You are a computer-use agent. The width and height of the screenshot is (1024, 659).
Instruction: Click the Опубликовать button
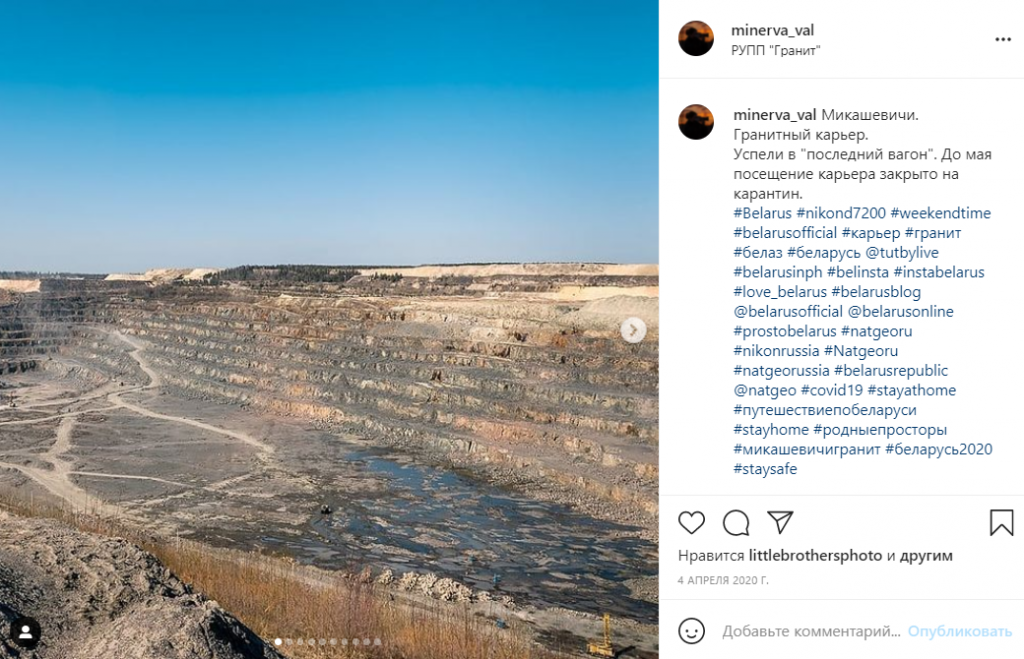[959, 631]
